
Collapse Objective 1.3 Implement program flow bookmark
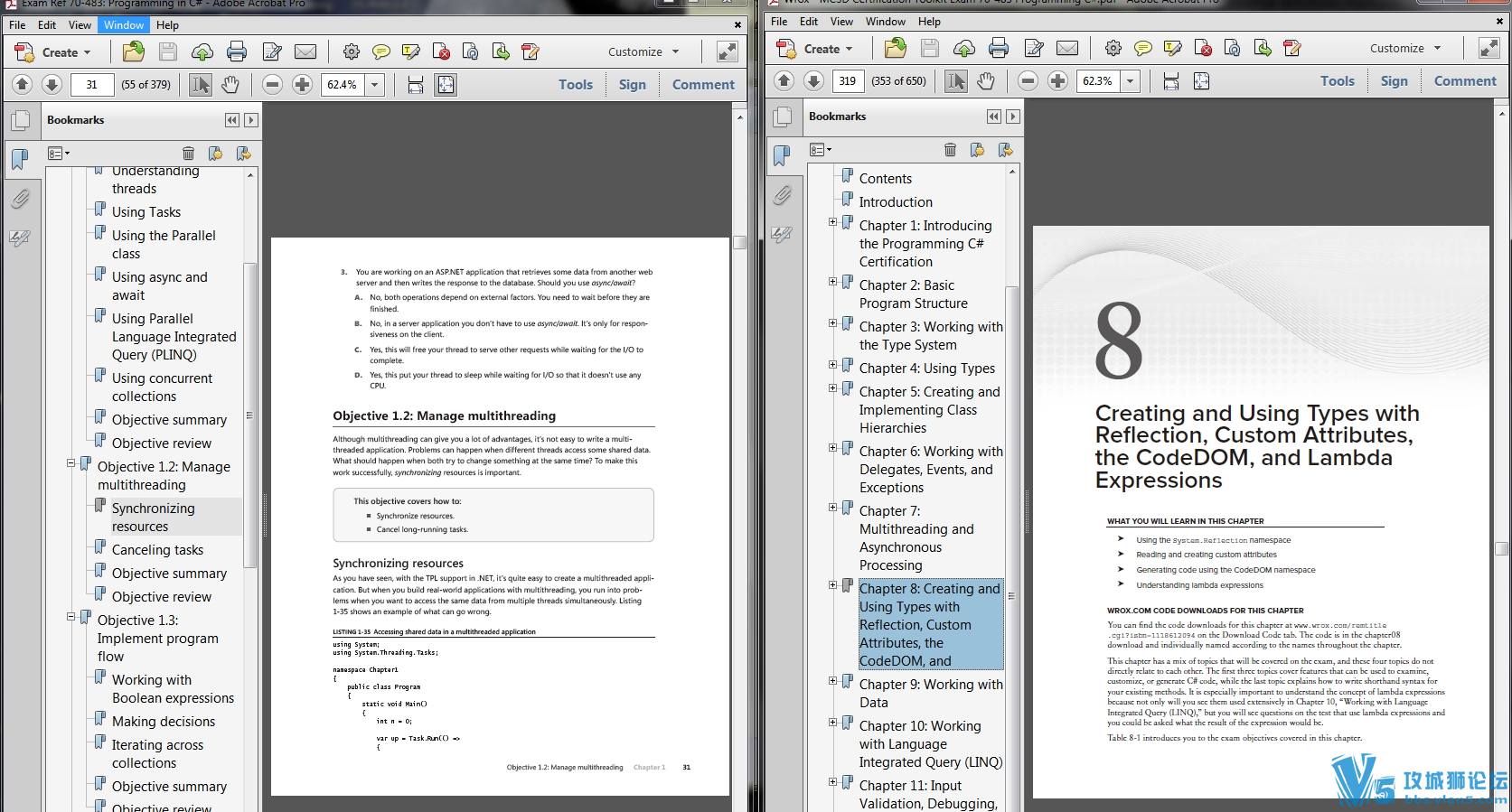pyautogui.click(x=70, y=617)
